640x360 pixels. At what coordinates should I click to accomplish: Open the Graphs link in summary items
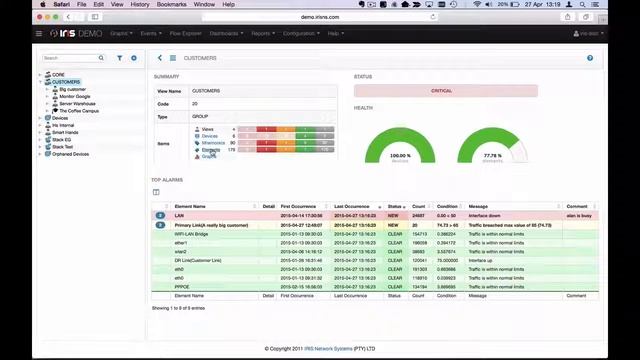(209, 156)
